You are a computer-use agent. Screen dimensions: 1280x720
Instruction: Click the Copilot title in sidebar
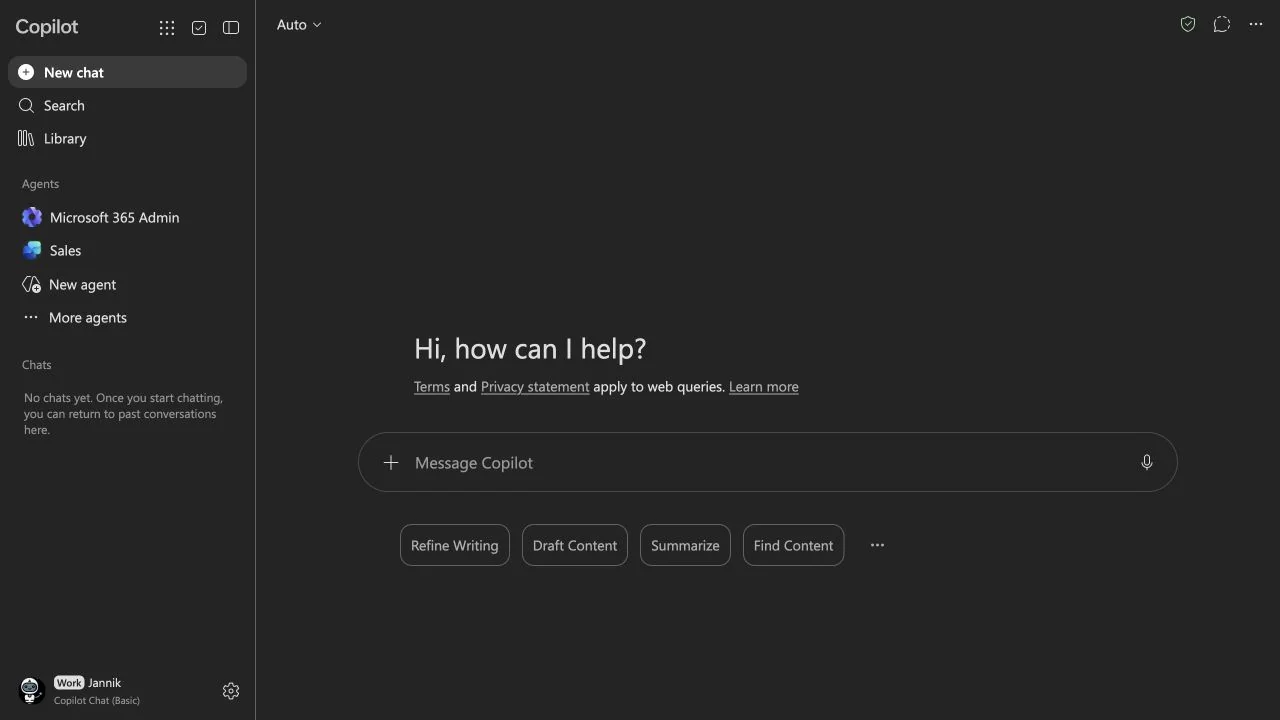click(x=47, y=27)
